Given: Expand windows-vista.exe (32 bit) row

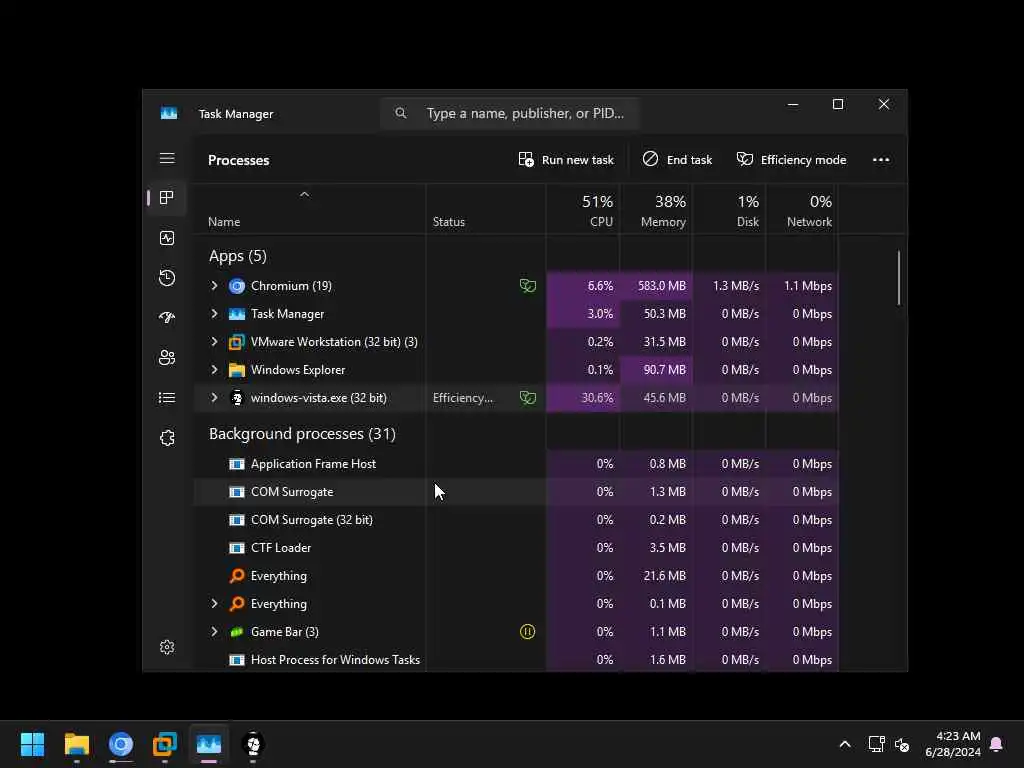Looking at the screenshot, I should pos(214,398).
